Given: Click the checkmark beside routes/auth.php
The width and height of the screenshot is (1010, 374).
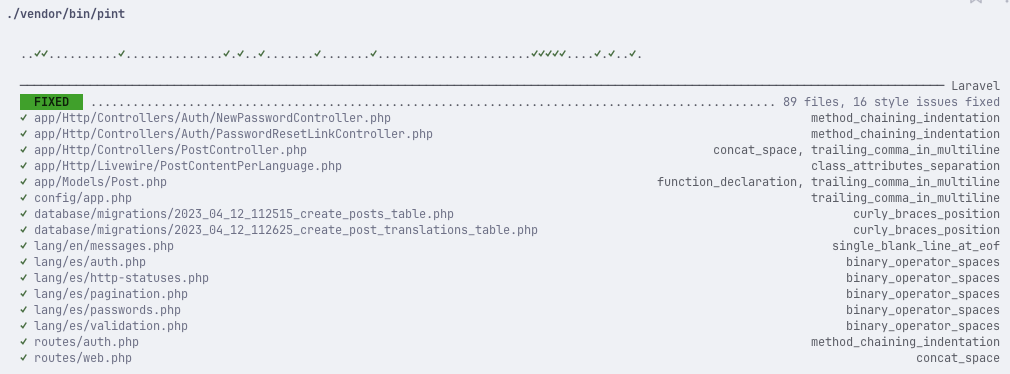Looking at the screenshot, I should 24,342.
